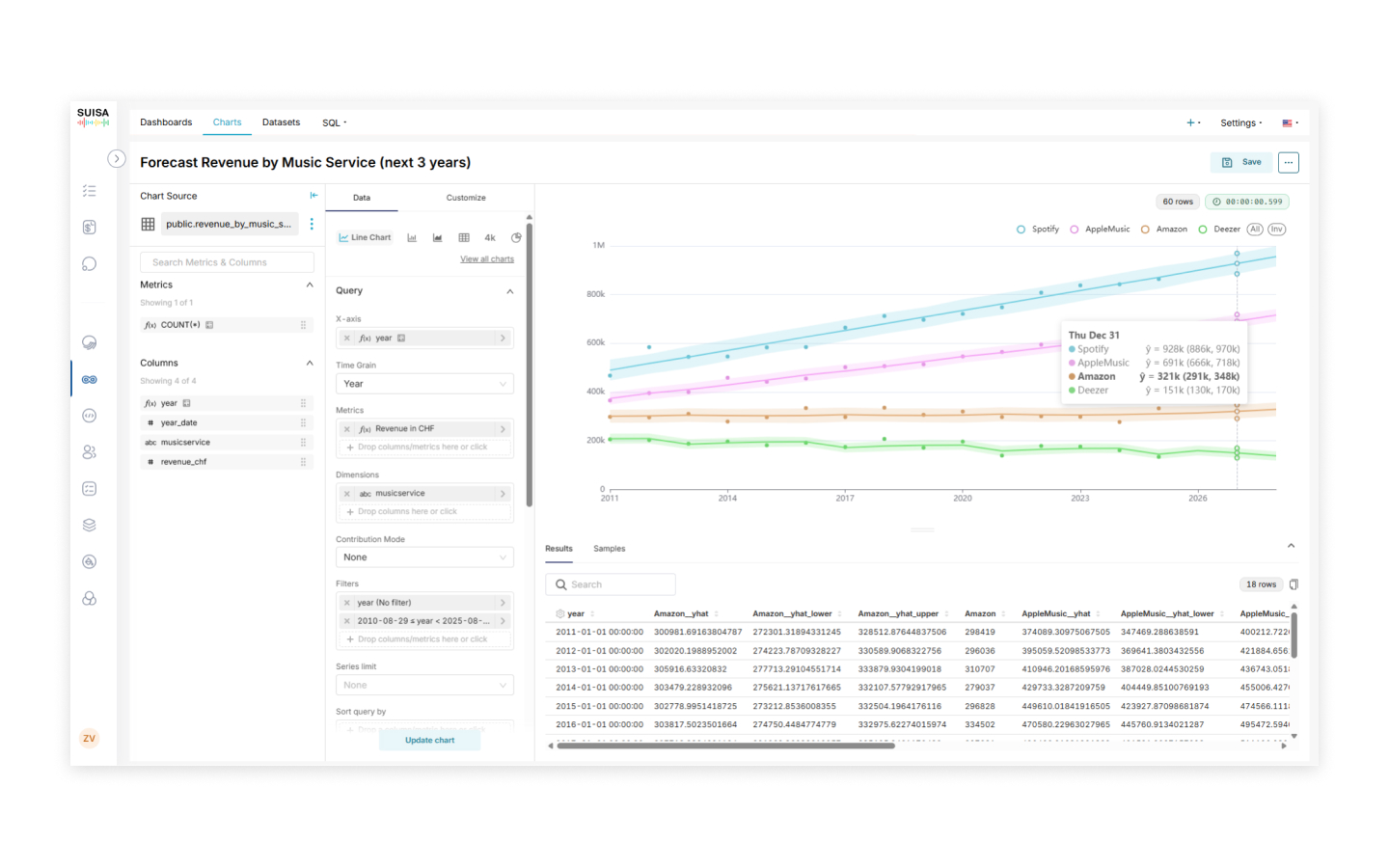1389x868 pixels.
Task: Toggle Spotify series in chart legend
Action: click(1038, 230)
